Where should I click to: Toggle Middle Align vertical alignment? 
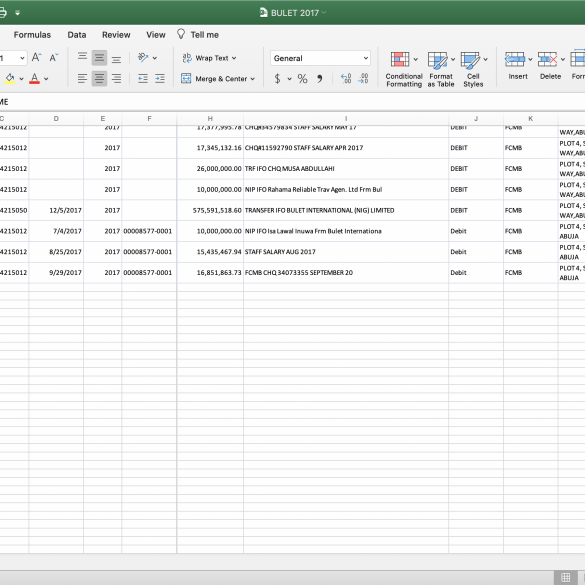(x=99, y=57)
